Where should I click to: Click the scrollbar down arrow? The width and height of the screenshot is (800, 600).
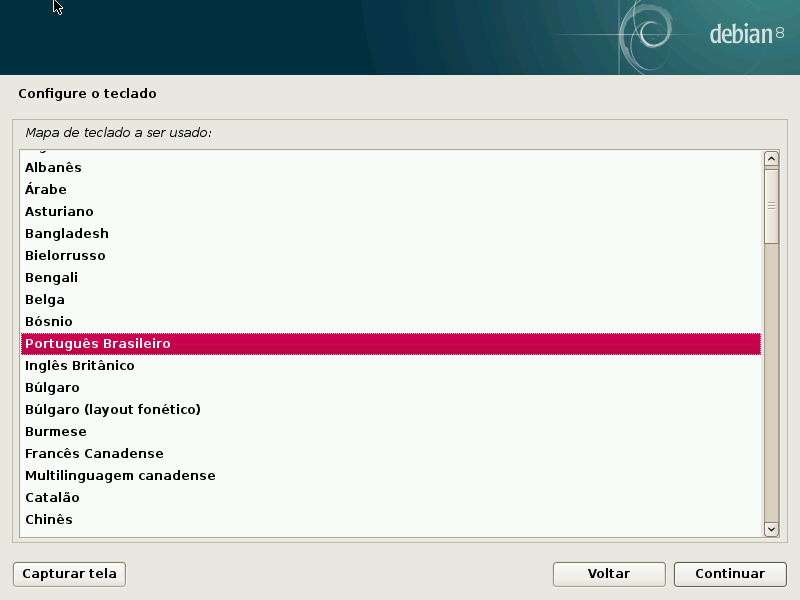coord(771,529)
